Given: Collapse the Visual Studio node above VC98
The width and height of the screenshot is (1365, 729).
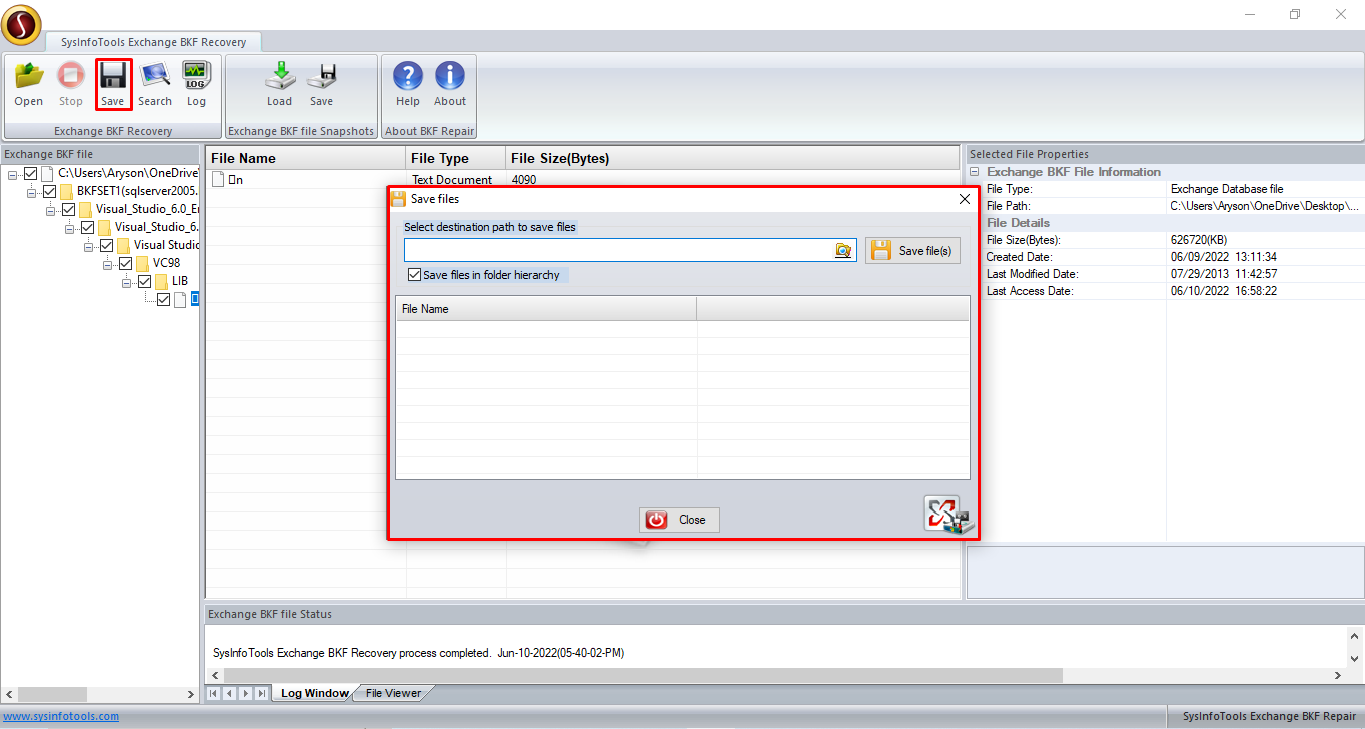Looking at the screenshot, I should tap(89, 246).
